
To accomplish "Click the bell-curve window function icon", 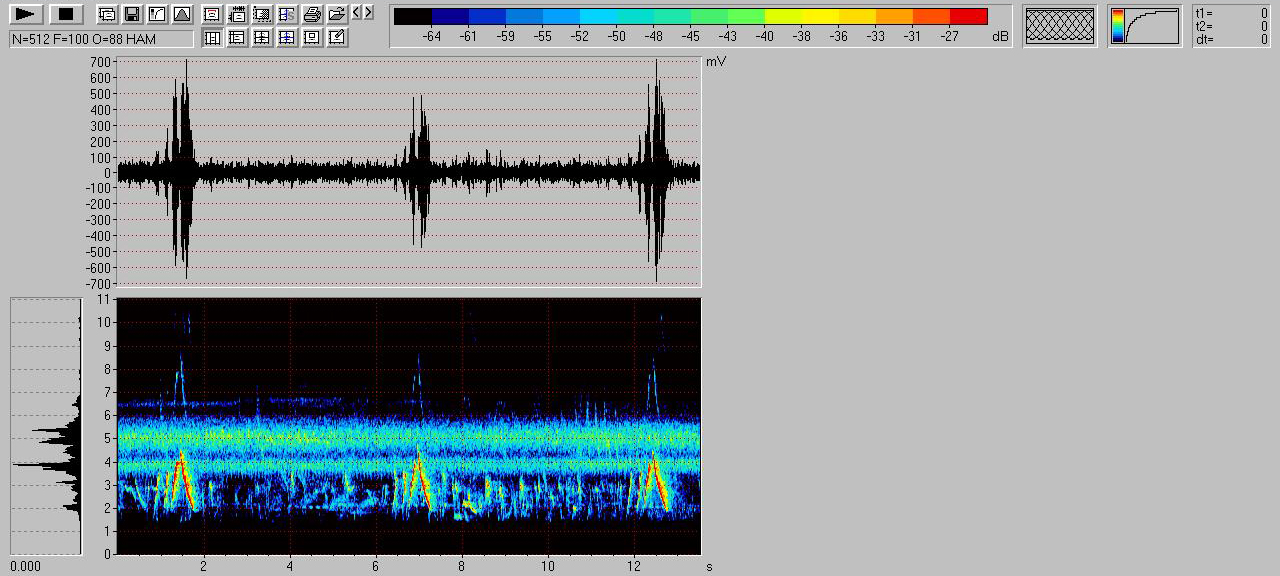I will [x=181, y=14].
